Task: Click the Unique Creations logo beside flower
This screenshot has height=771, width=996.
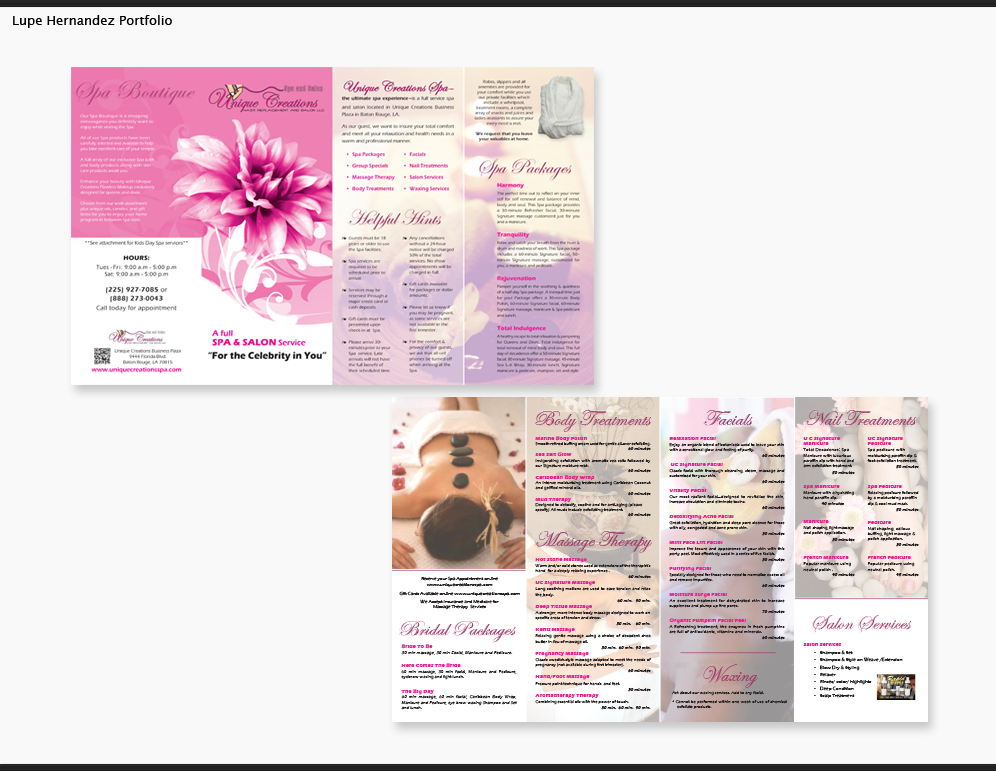Action: (x=267, y=98)
